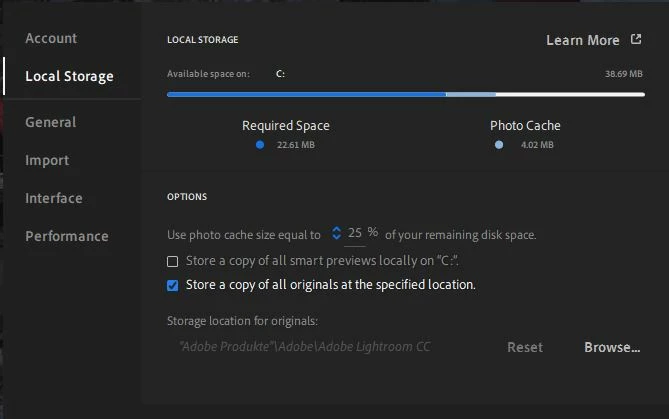The height and width of the screenshot is (419, 669).
Task: Click the Learn More link
Action: [583, 40]
